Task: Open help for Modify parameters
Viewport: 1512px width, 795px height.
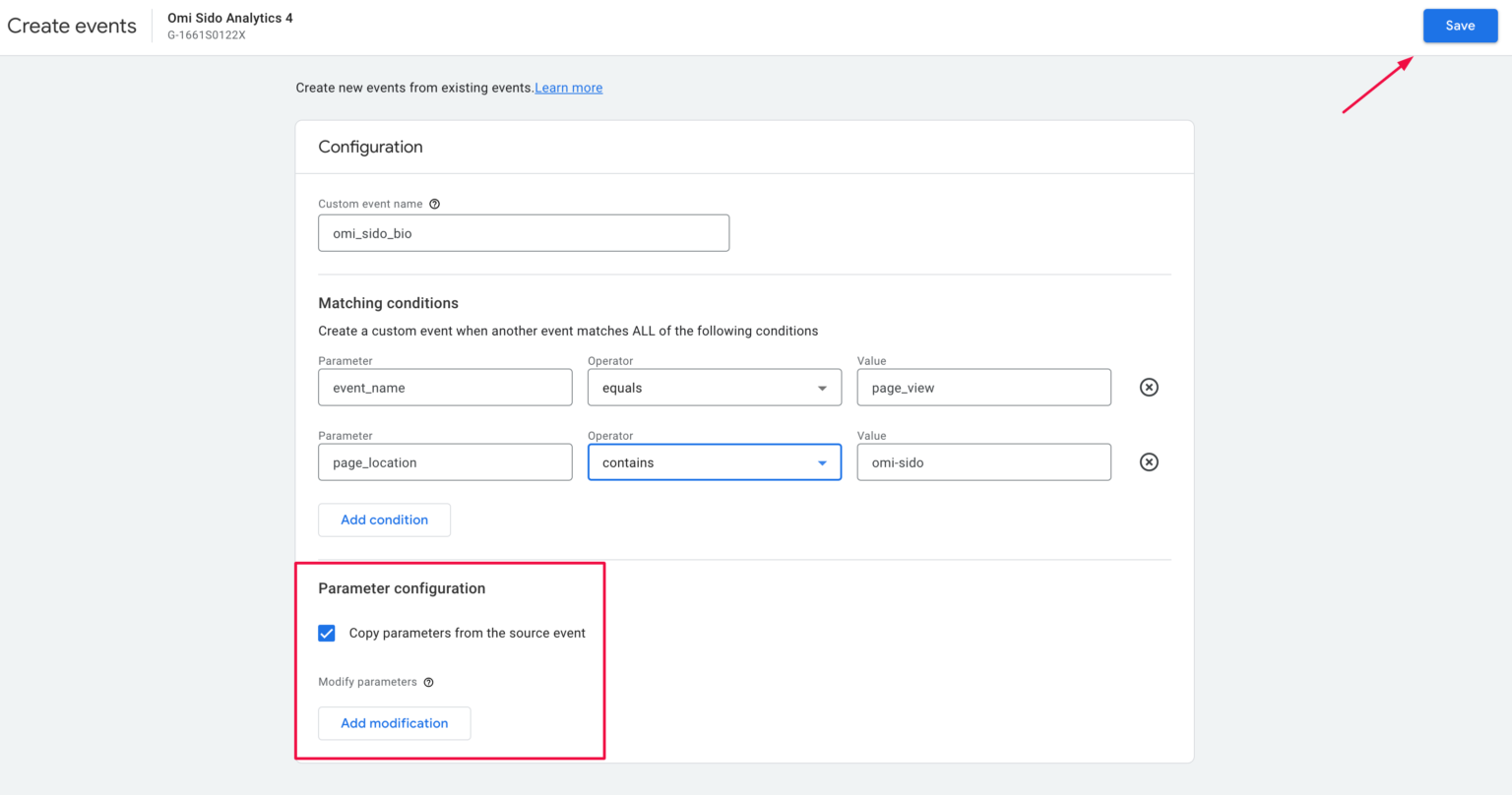Action: 428,682
